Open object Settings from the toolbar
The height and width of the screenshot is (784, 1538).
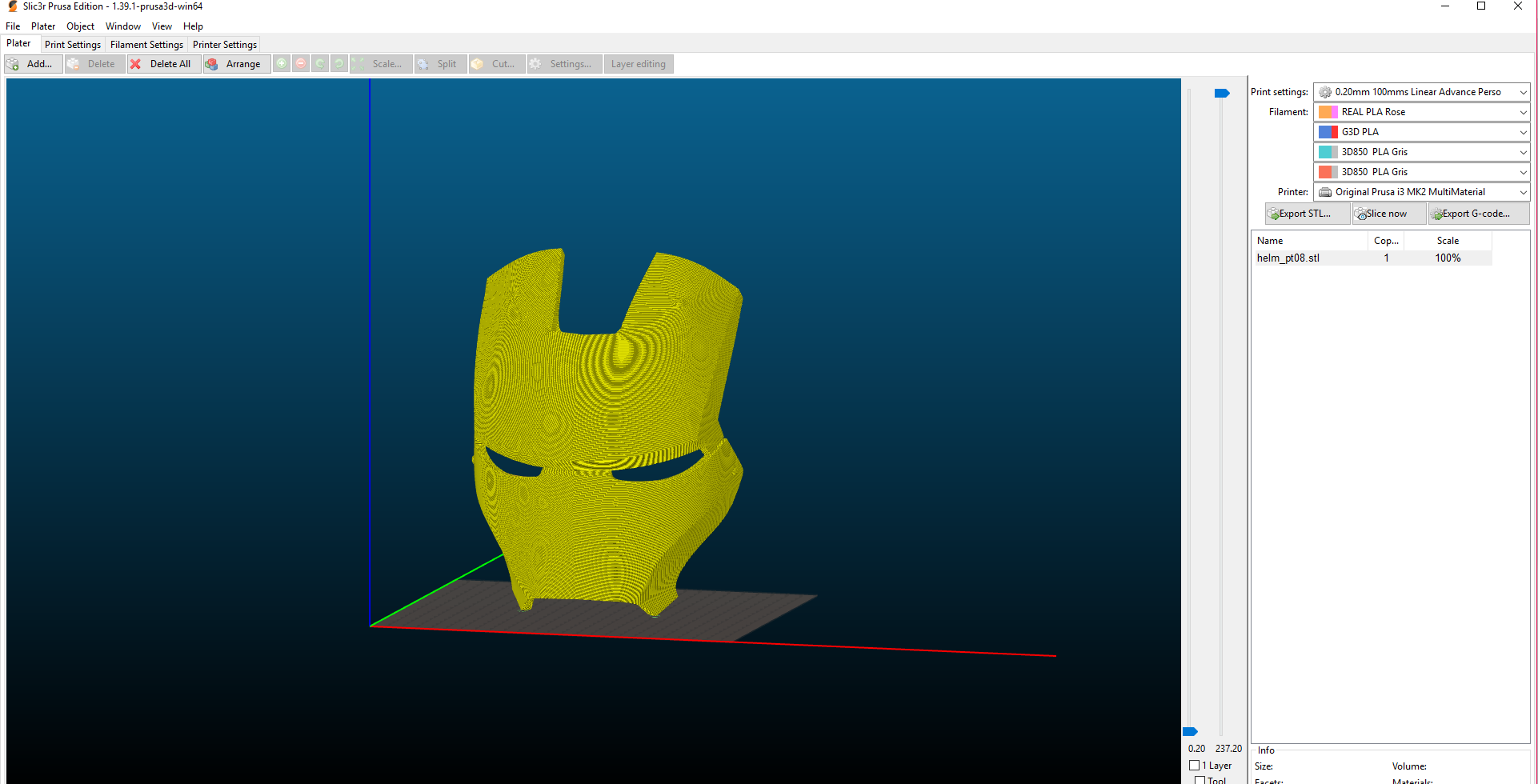[565, 64]
